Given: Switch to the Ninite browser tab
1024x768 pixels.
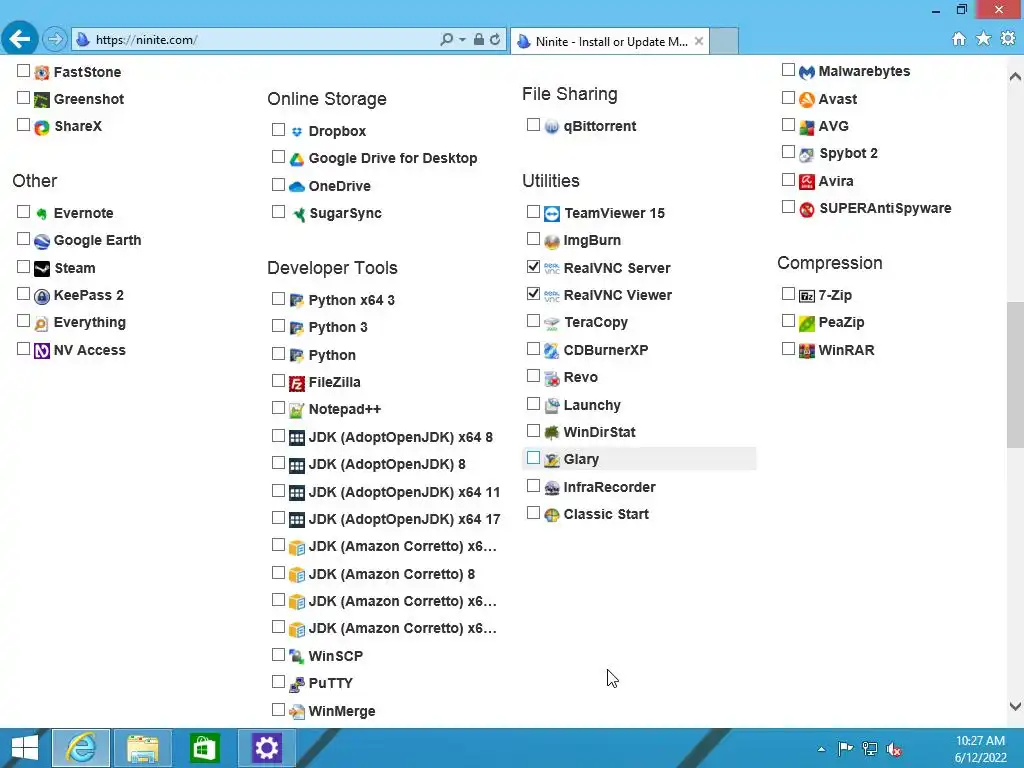Looking at the screenshot, I should click(611, 41).
